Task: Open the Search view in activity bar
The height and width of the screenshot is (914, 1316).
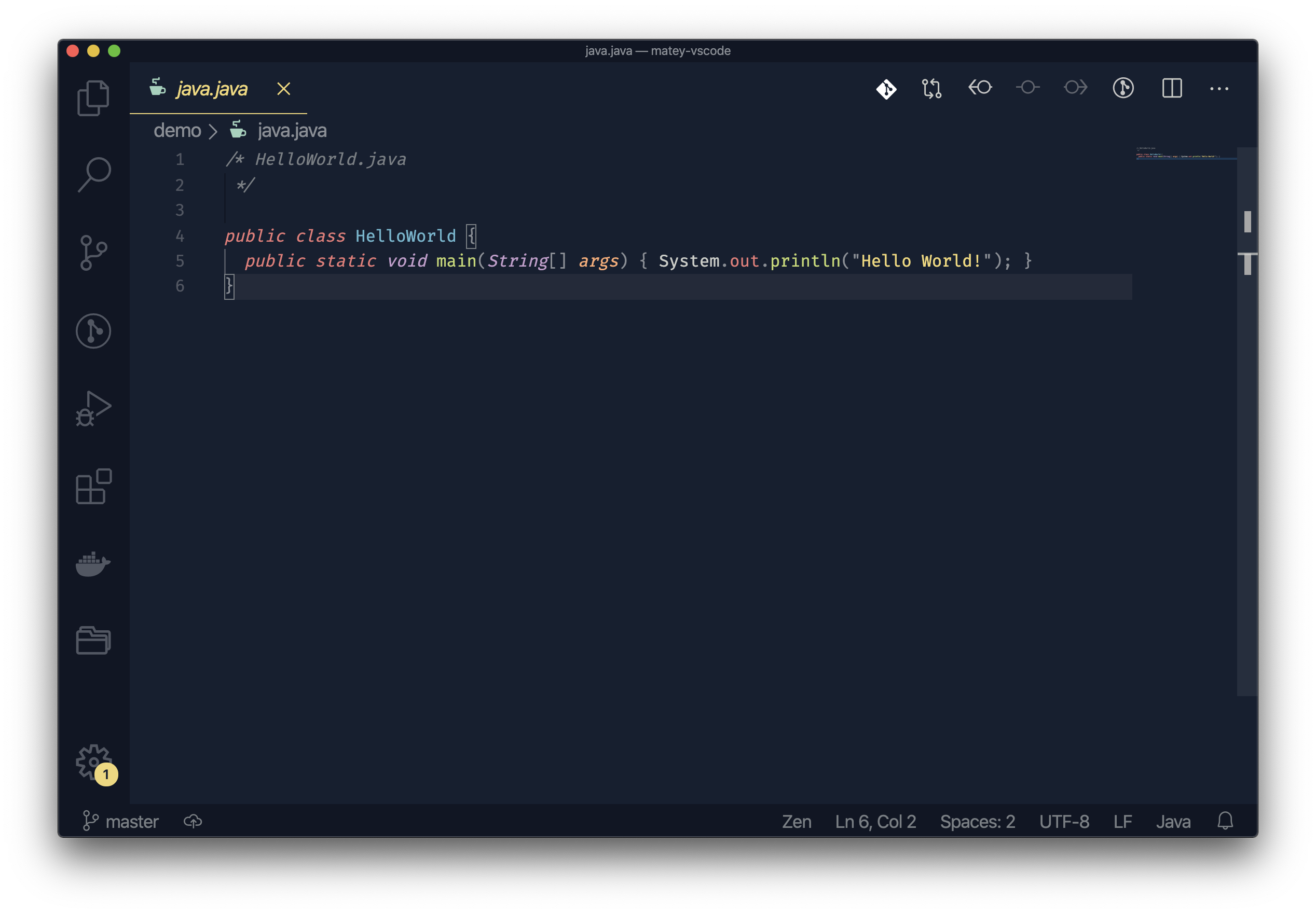Action: coord(93,175)
